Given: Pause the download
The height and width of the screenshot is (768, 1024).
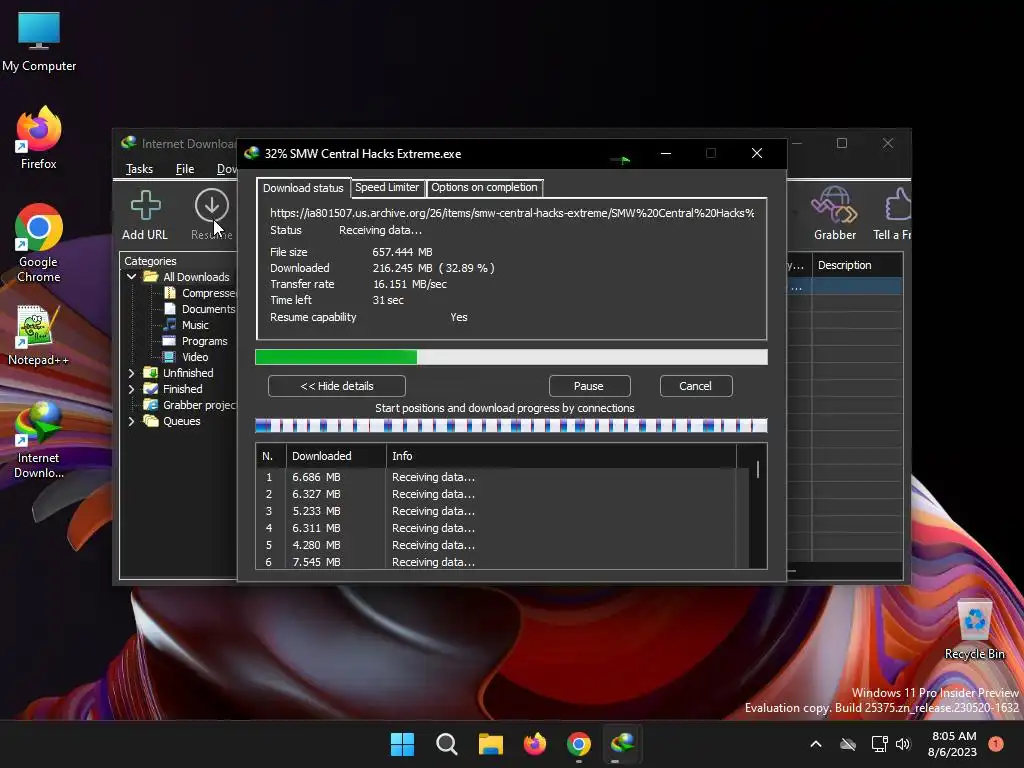Looking at the screenshot, I should click(588, 386).
